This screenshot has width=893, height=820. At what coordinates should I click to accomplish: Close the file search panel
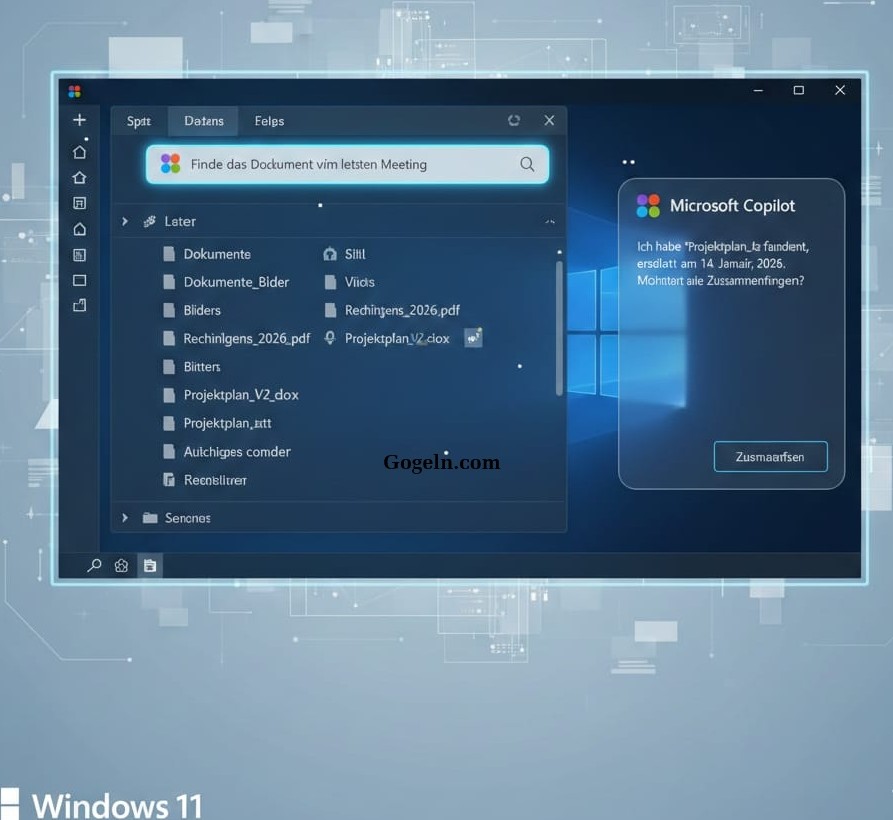(549, 121)
